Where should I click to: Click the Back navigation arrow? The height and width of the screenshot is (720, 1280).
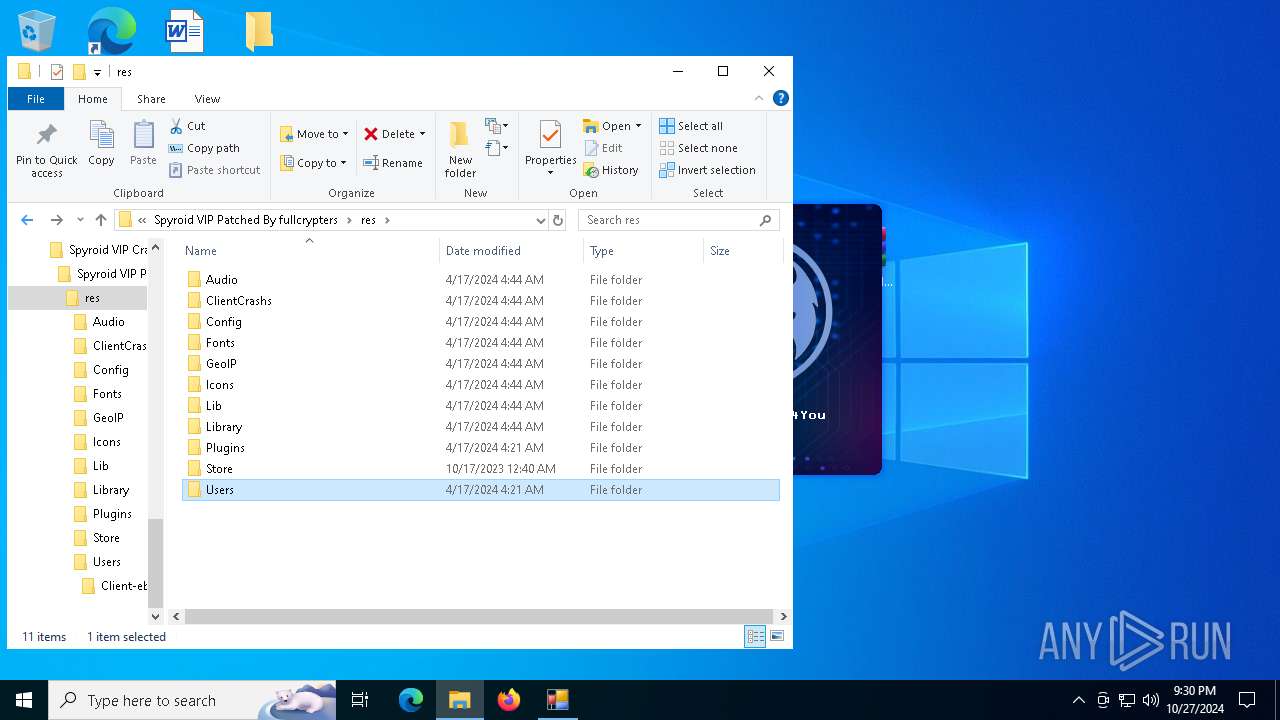[27, 220]
